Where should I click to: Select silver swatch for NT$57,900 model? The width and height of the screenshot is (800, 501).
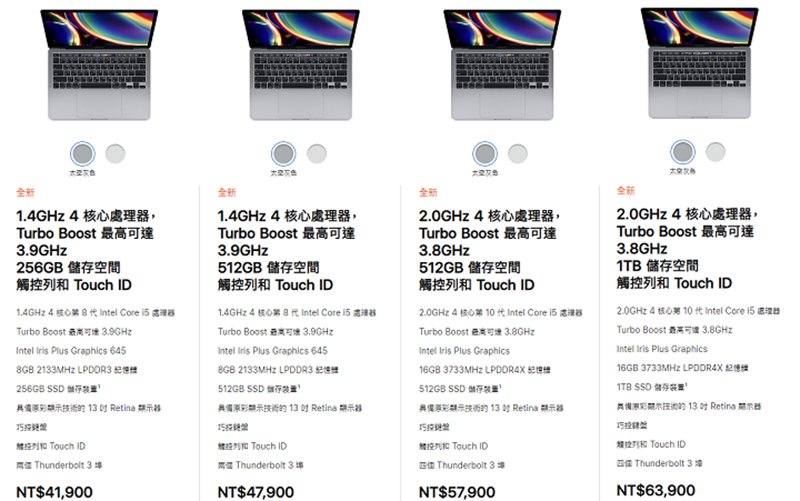pos(518,154)
